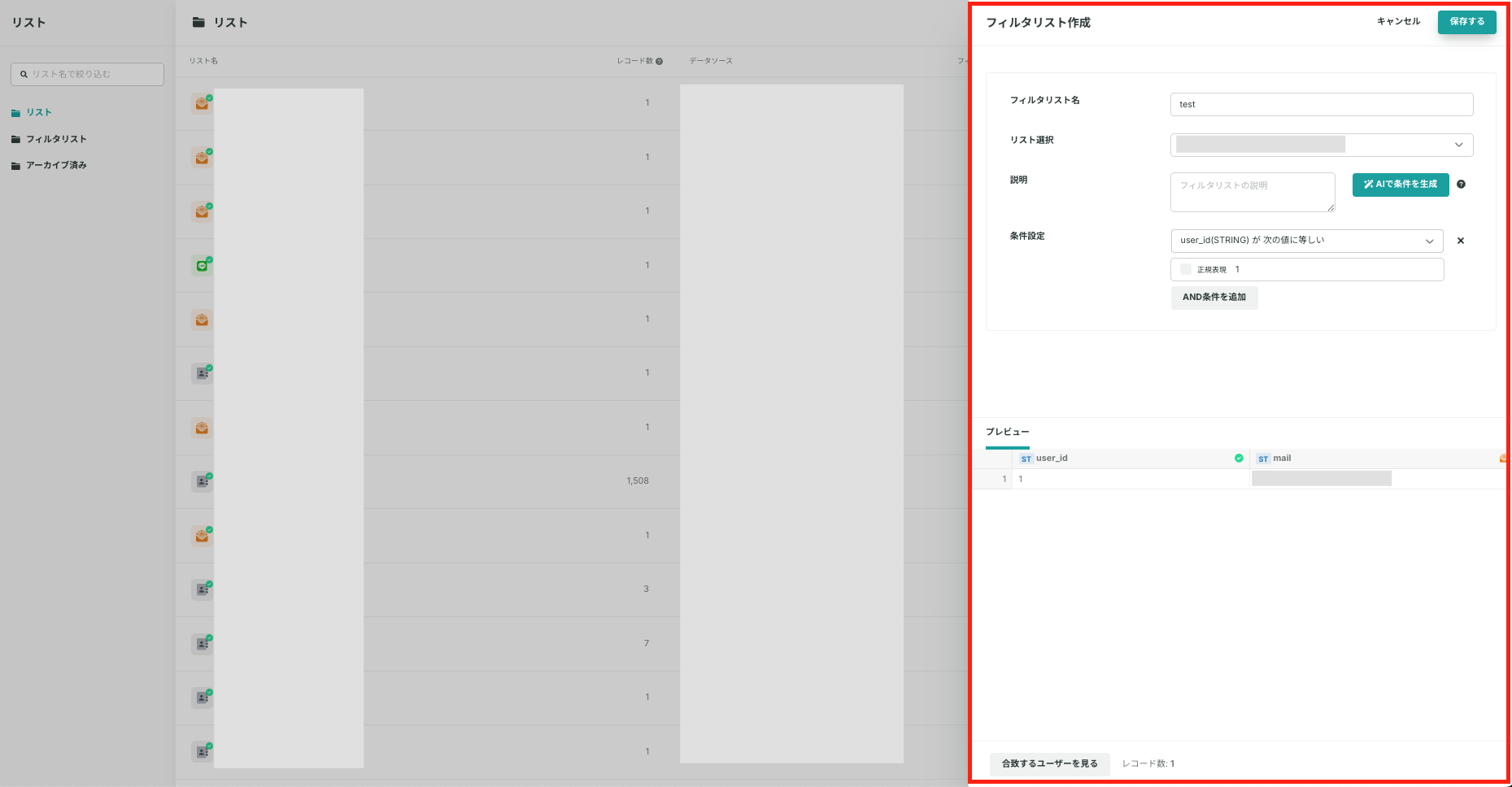
Task: Click the リスト名 column header
Action: [203, 61]
